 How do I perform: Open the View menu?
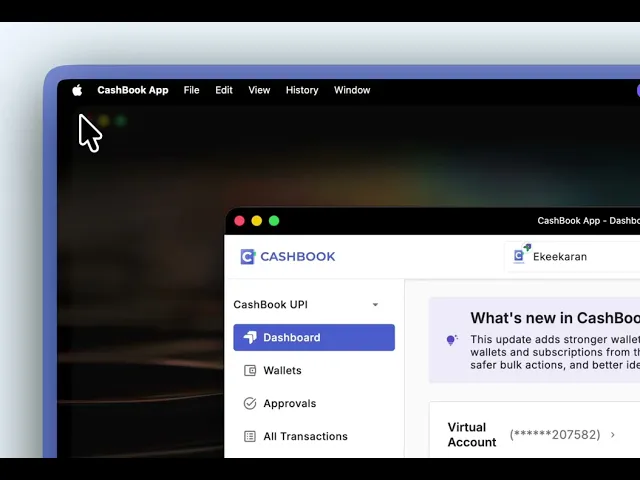(x=259, y=90)
